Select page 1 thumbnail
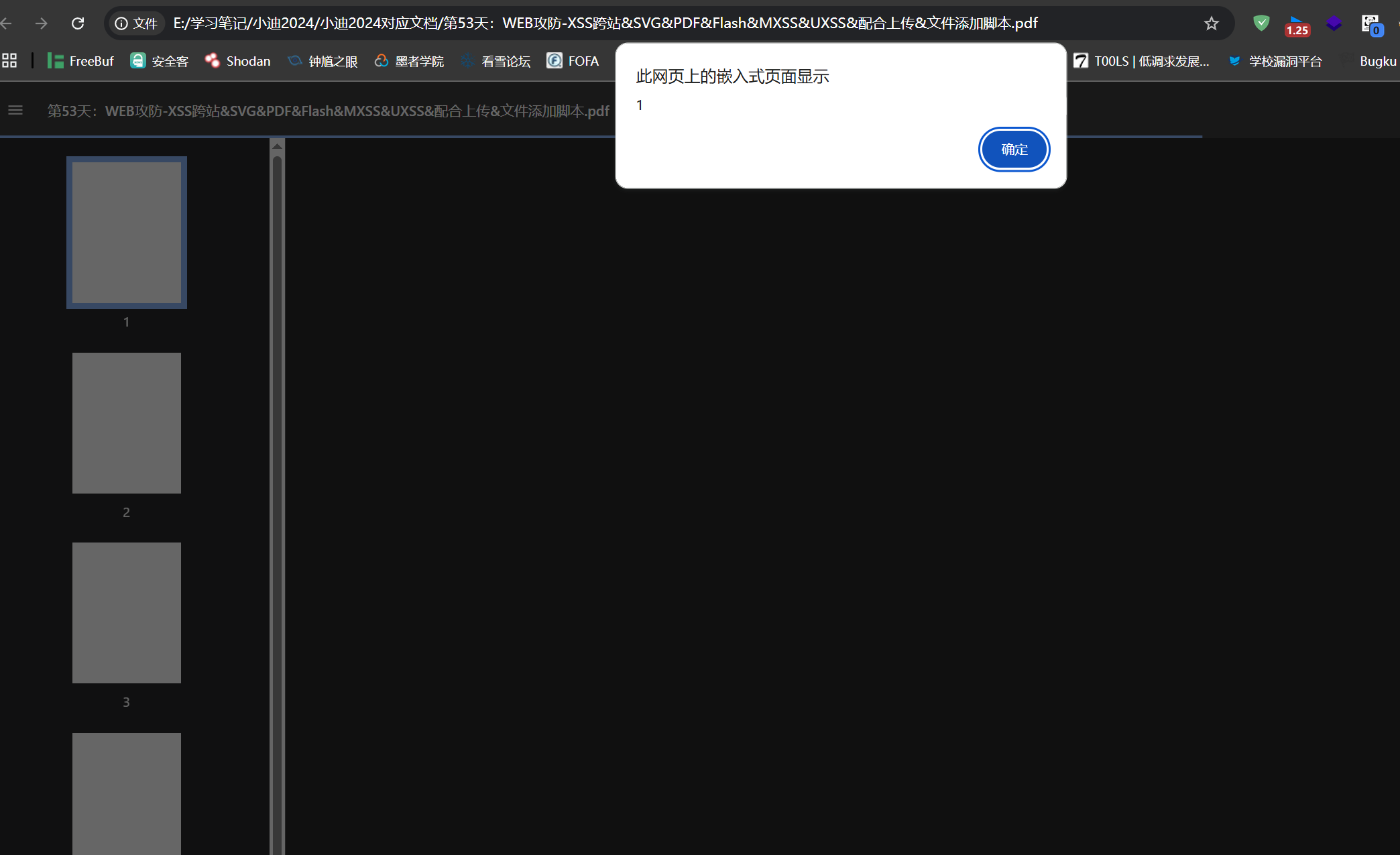Viewport: 1400px width, 855px height. pos(127,233)
